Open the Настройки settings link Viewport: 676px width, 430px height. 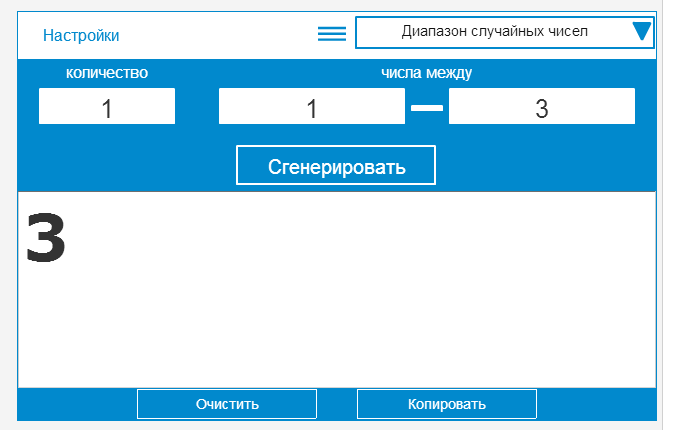point(81,35)
